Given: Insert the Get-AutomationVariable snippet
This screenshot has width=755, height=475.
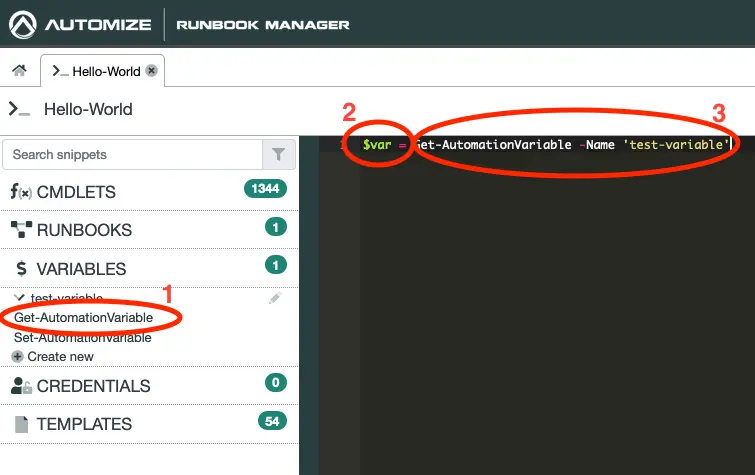Looking at the screenshot, I should pos(83,317).
